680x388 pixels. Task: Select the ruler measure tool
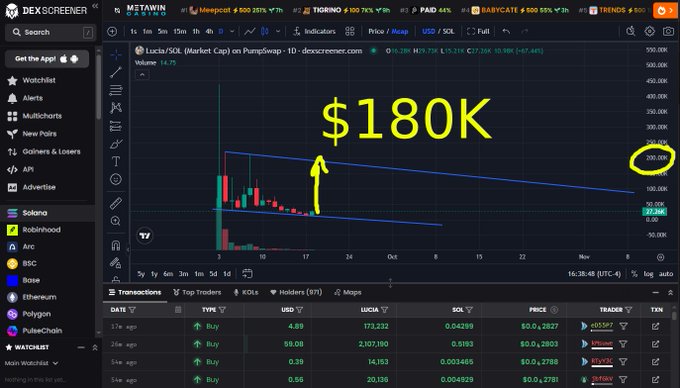[x=116, y=203]
